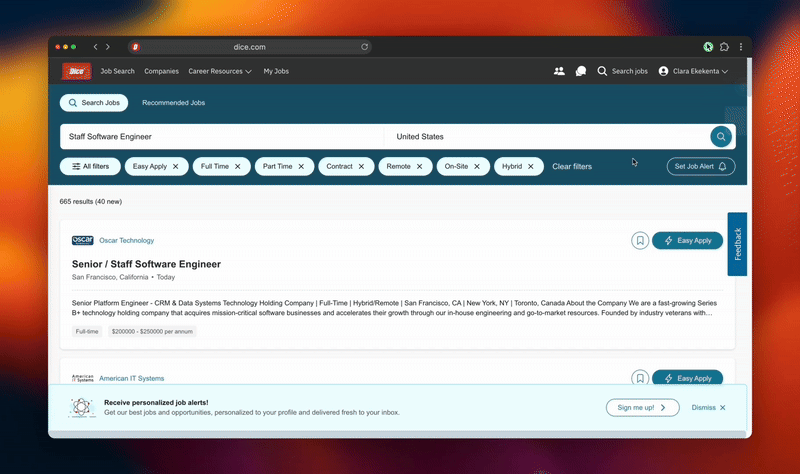Reload the page using the address bar icon
800x474 pixels.
click(x=365, y=47)
